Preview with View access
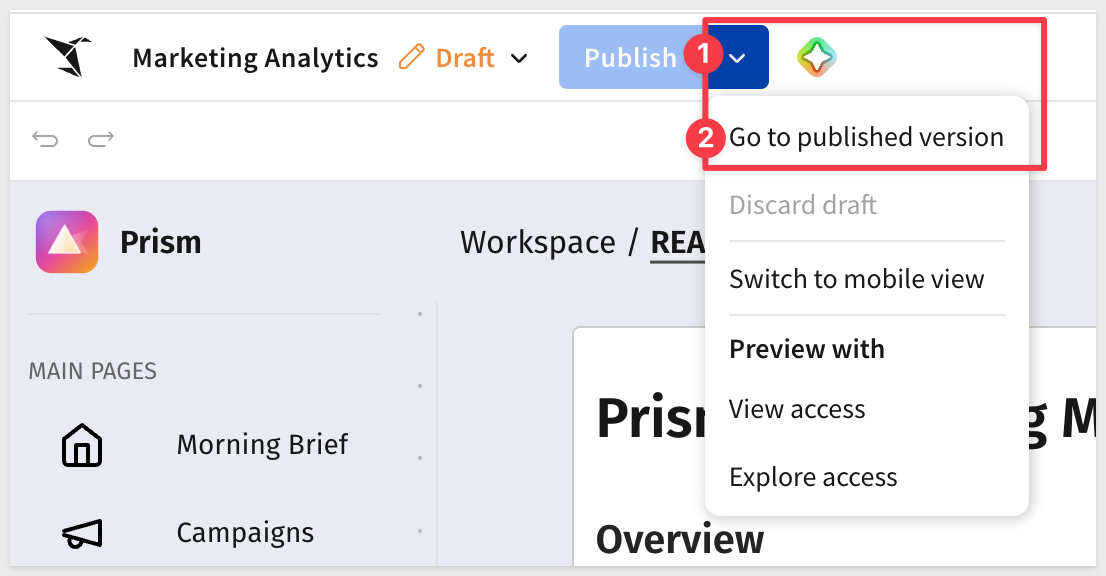The image size is (1106, 576). pos(797,409)
